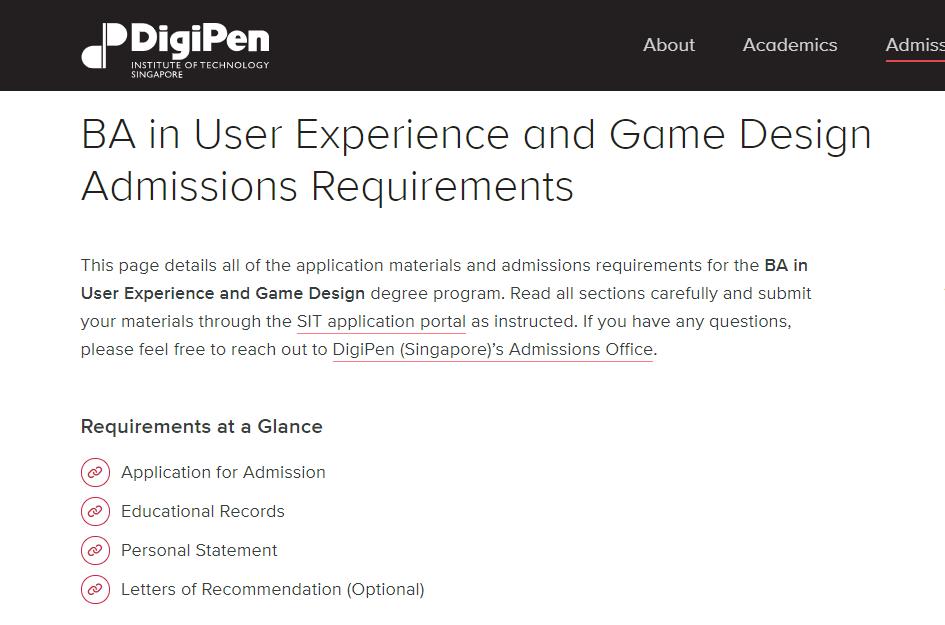
Task: Go to the Admissions nav item
Action: click(x=914, y=45)
